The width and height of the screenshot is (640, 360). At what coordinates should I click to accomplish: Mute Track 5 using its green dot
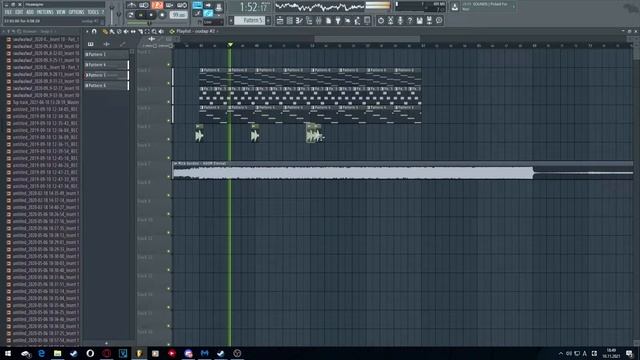169,139
